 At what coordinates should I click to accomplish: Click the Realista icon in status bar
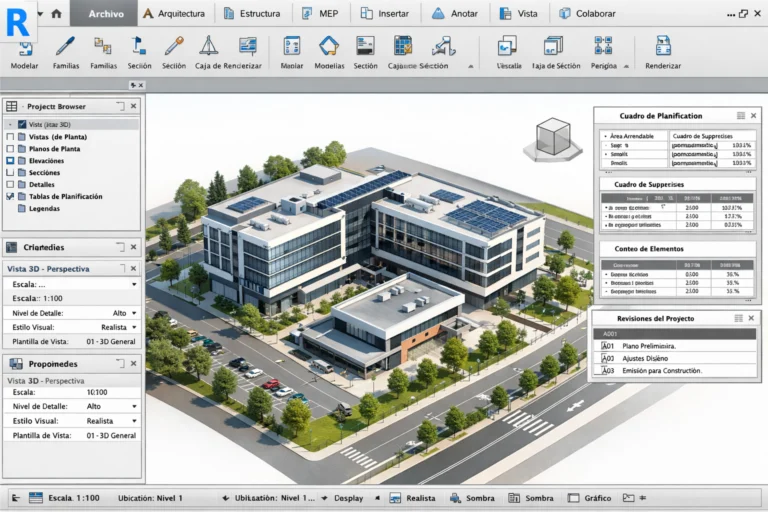click(395, 498)
